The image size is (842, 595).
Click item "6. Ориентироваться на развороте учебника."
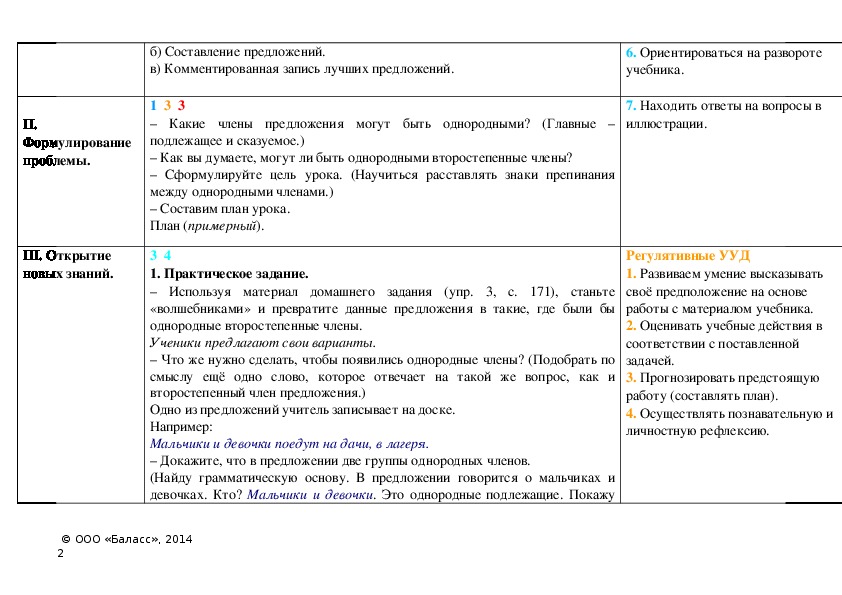click(x=724, y=61)
